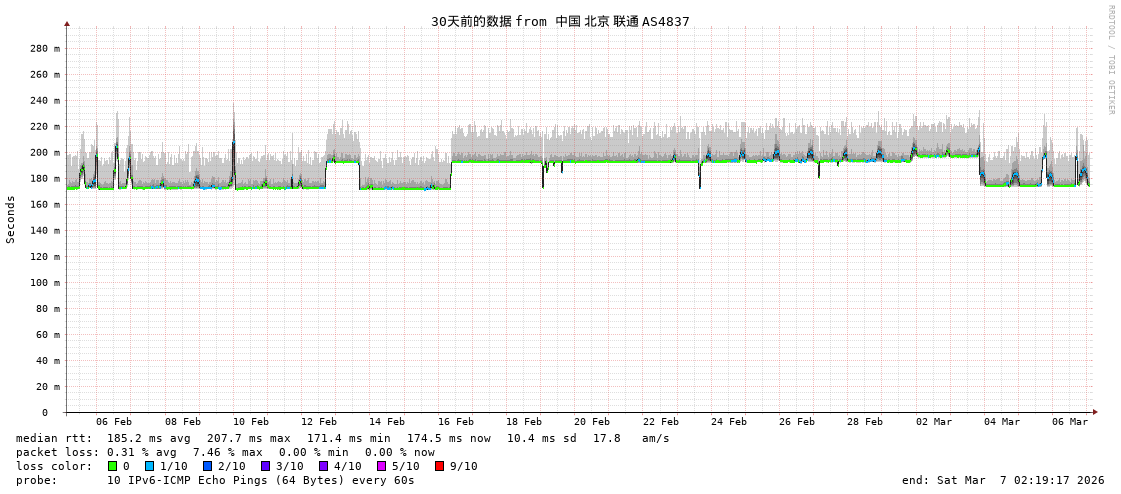The width and height of the screenshot is (1121, 494).
Task: Click the RRDTOOL / TOBI OETIKER watermark
Action: tap(1110, 60)
